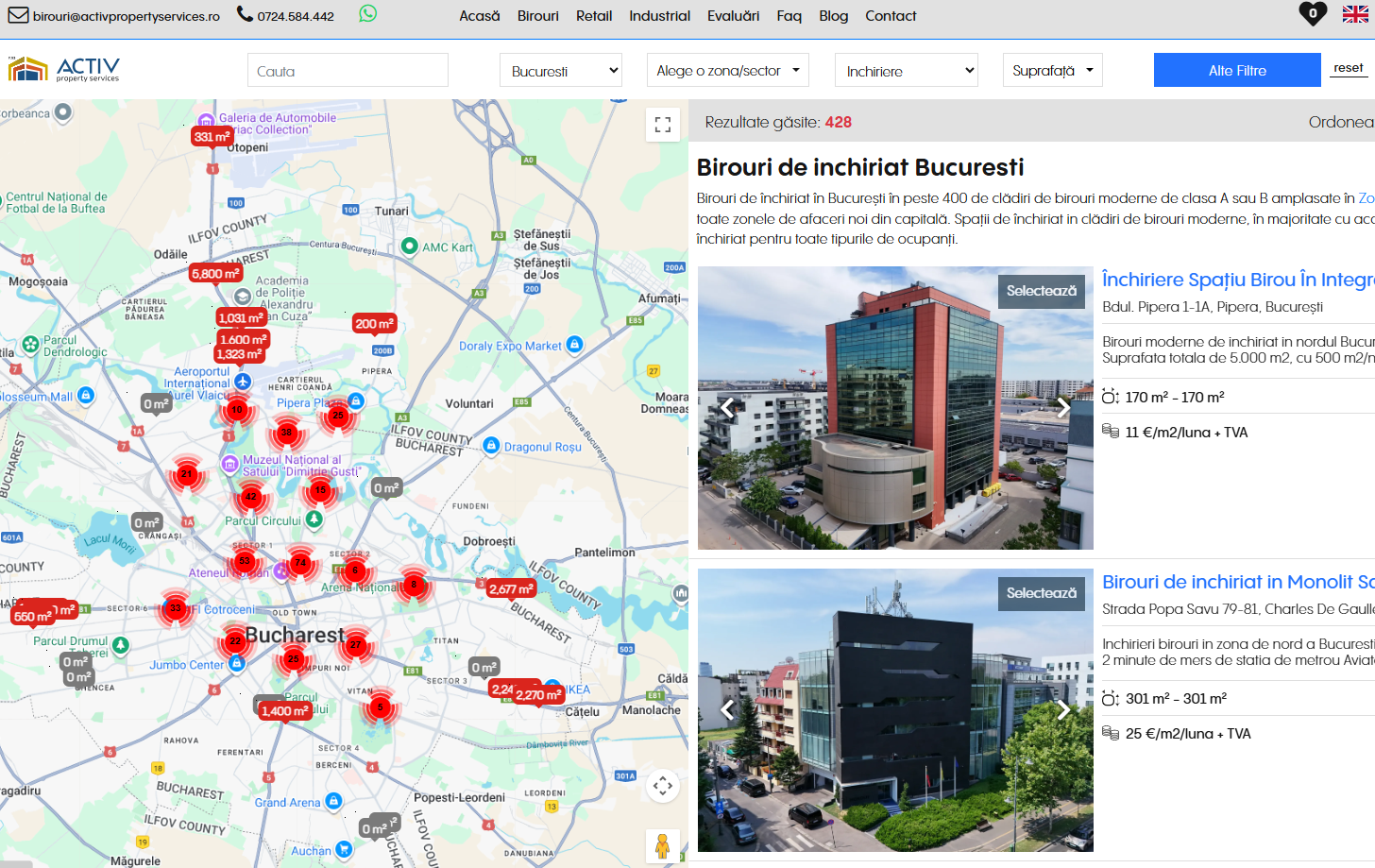Image resolution: width=1375 pixels, height=868 pixels.
Task: Show next photo of Pipera building
Action: [x=1063, y=408]
